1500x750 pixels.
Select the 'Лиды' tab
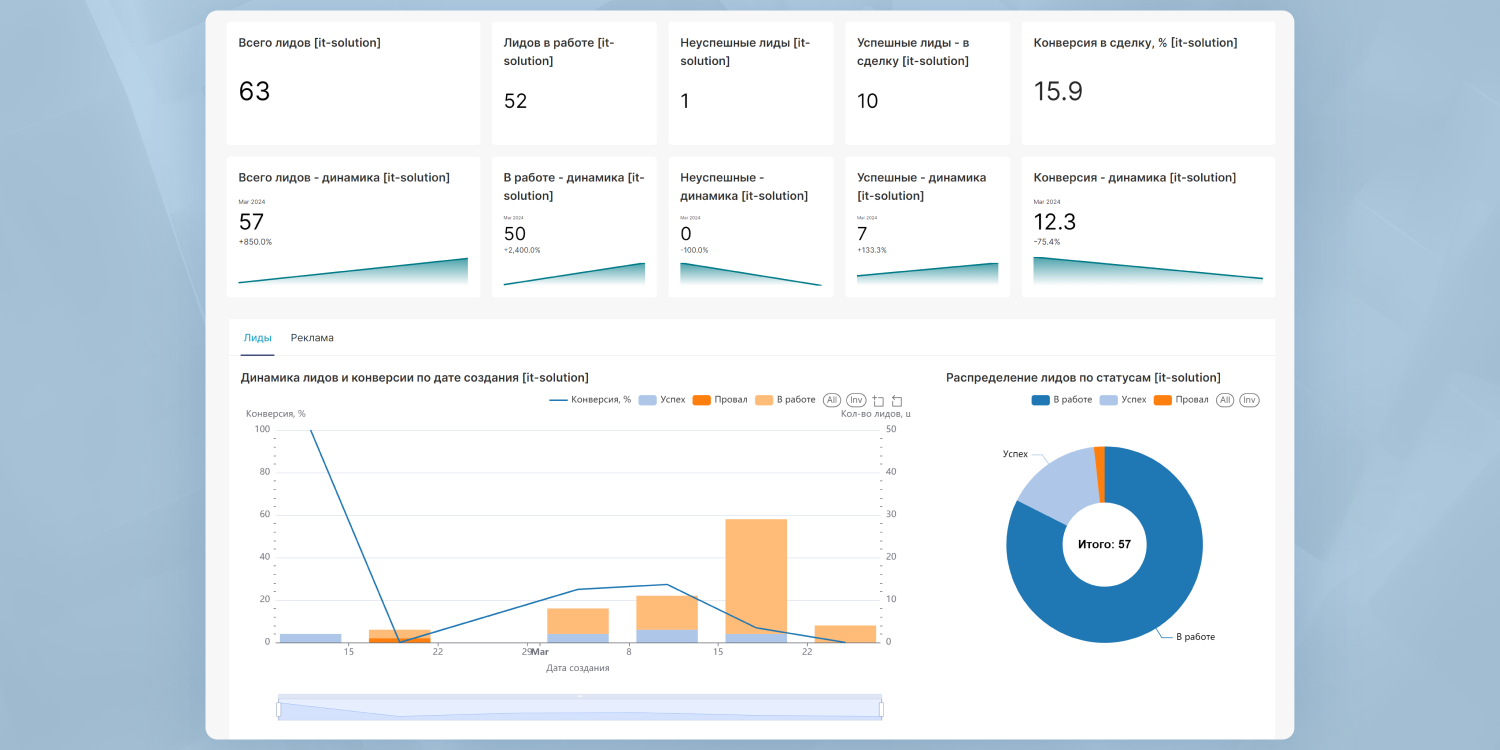257,338
